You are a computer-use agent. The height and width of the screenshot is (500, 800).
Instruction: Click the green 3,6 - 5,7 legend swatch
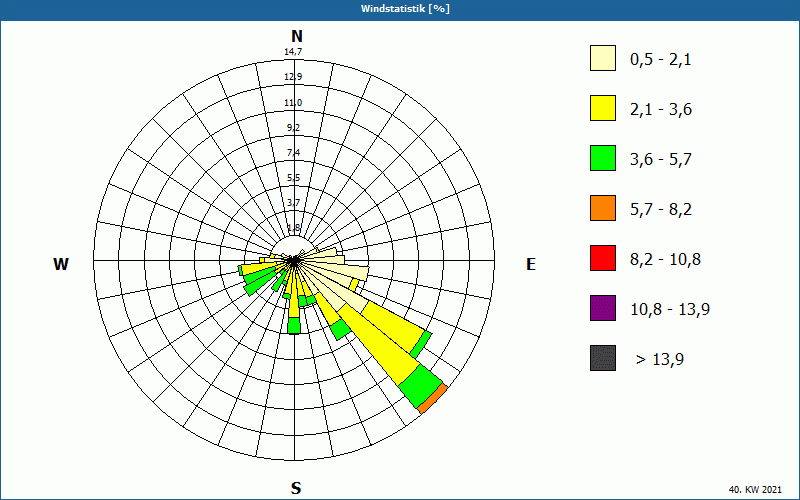coord(603,158)
